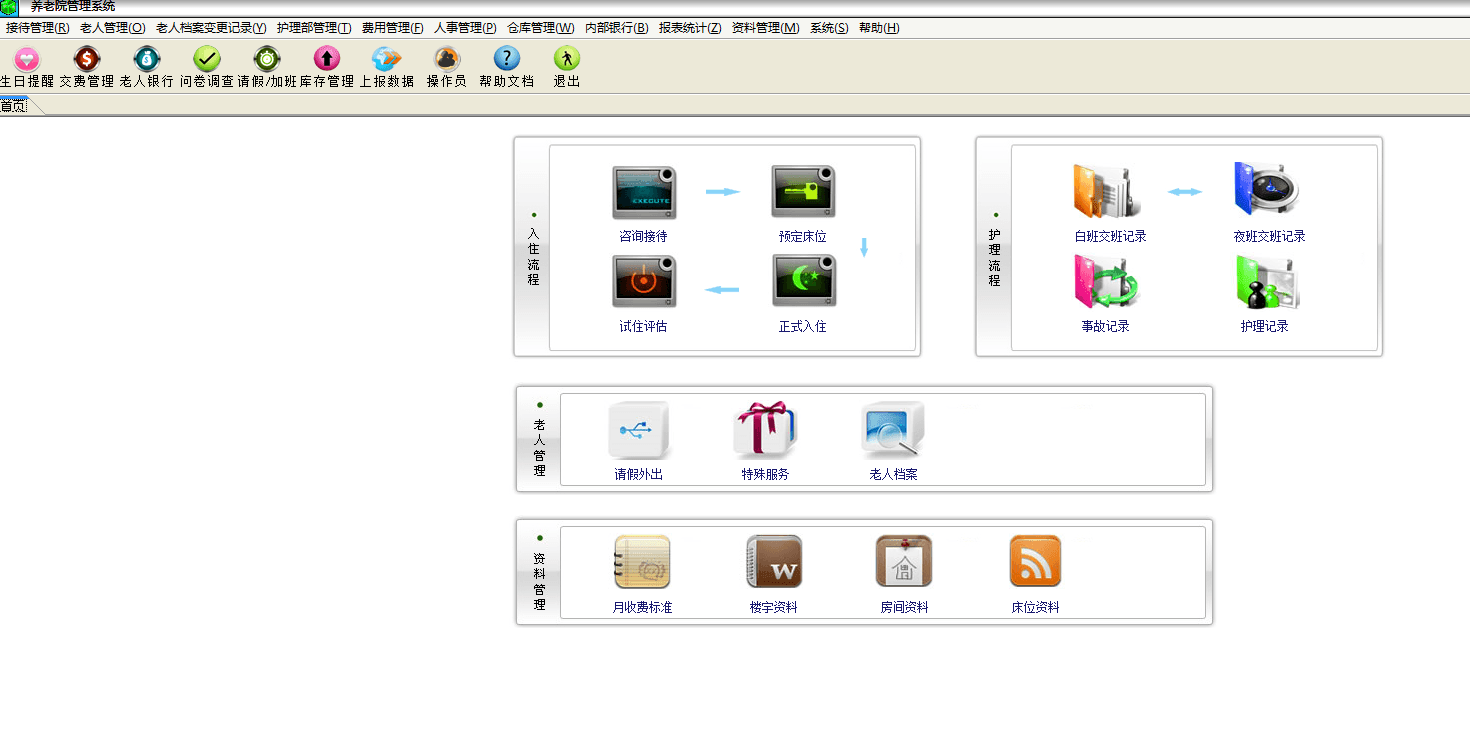Viewport: 1470px width, 749px height.
Task: Open the 老人档案变更记录(Y) menu
Action: click(x=211, y=28)
